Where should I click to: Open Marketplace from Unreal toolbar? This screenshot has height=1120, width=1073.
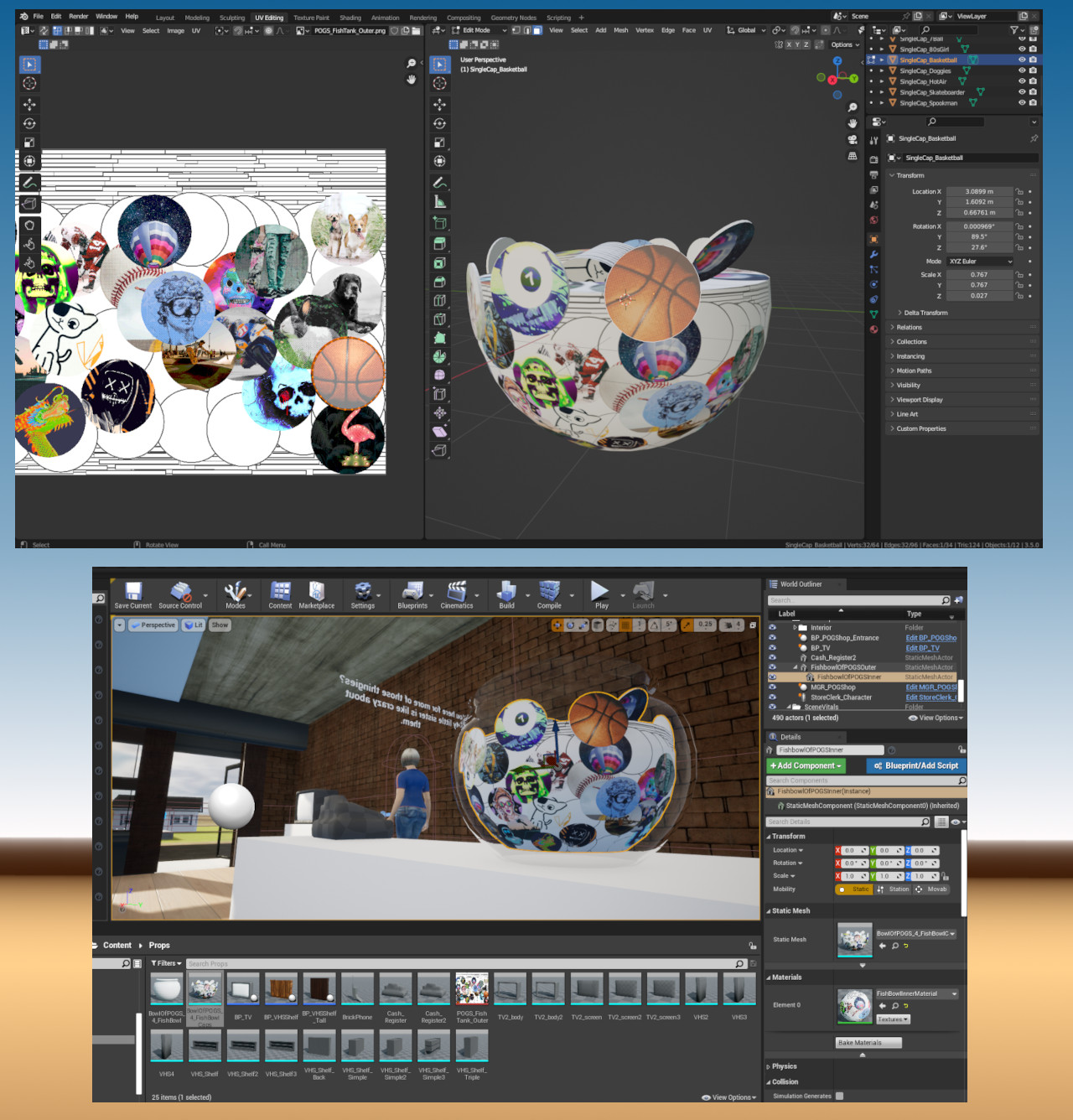click(316, 595)
